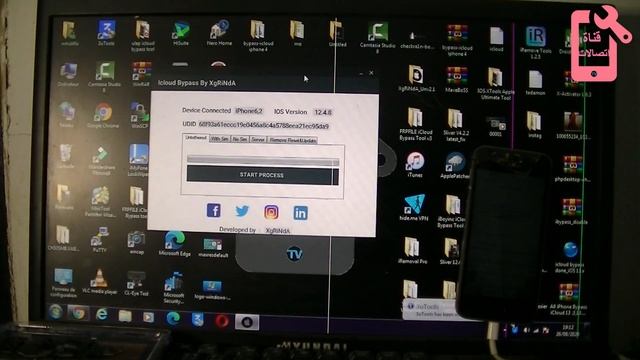Open the HiSuite desktop shortcut

181,33
